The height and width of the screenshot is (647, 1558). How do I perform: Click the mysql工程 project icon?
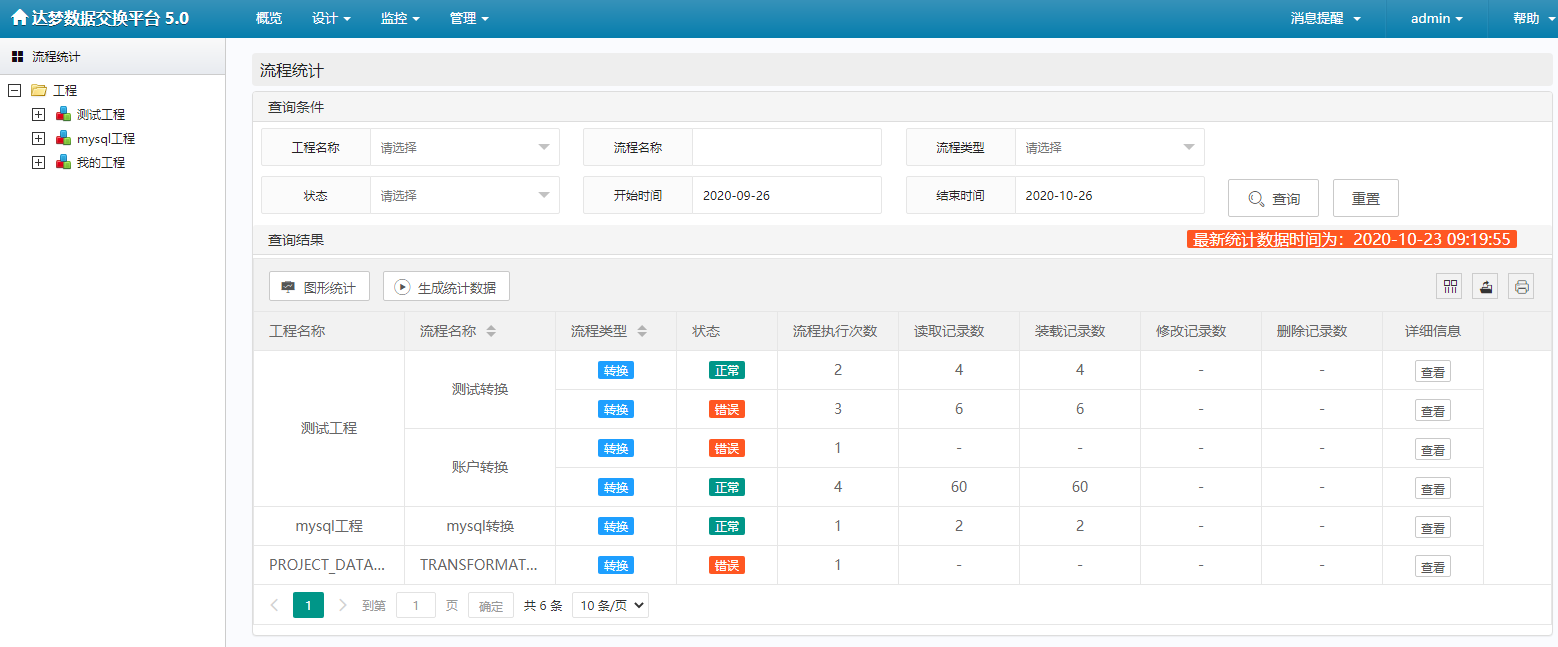63,138
